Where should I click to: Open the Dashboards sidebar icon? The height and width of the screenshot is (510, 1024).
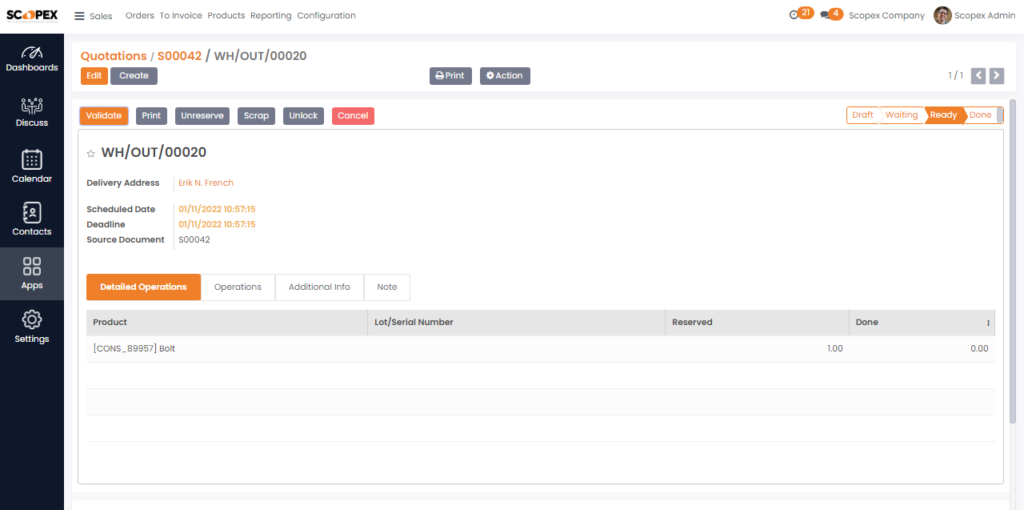point(32,59)
